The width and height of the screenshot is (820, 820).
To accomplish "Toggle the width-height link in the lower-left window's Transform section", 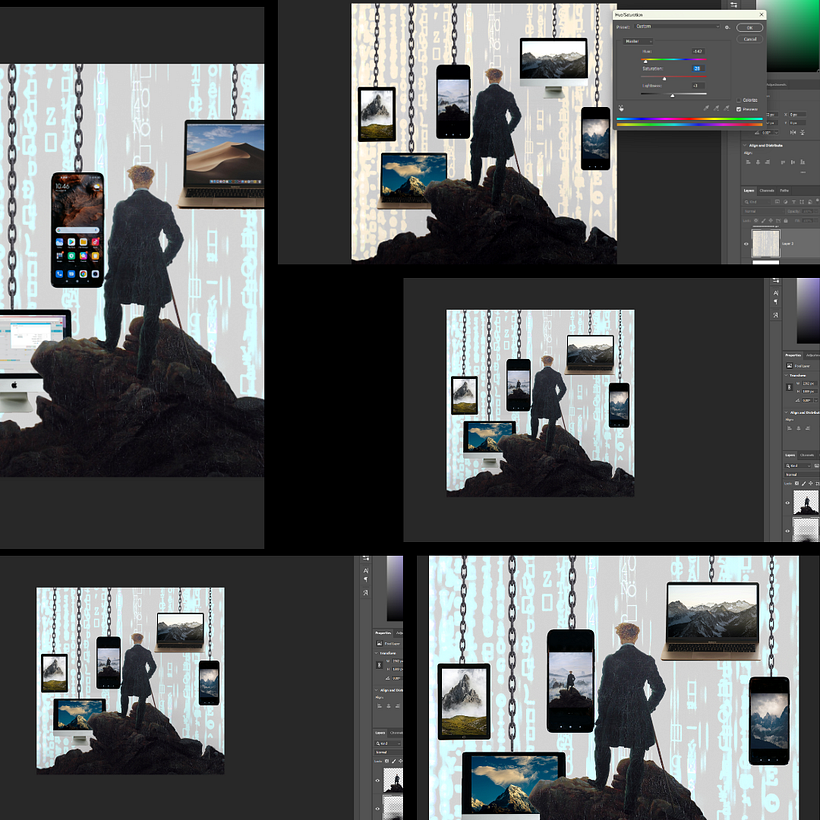I will 380,665.
